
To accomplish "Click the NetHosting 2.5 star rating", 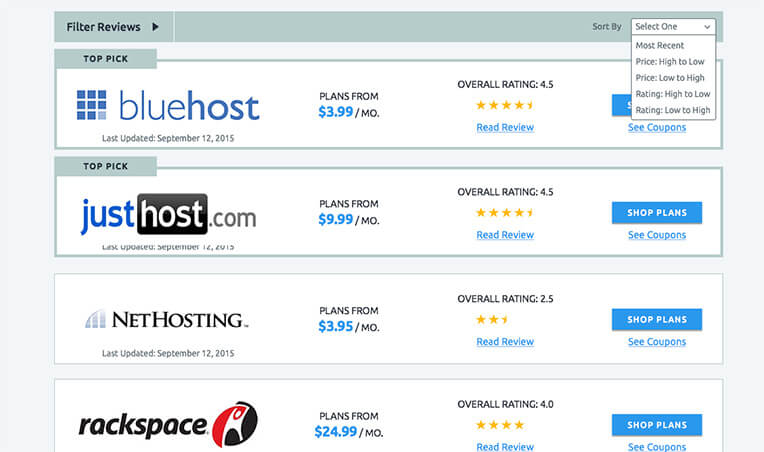I will 492,320.
